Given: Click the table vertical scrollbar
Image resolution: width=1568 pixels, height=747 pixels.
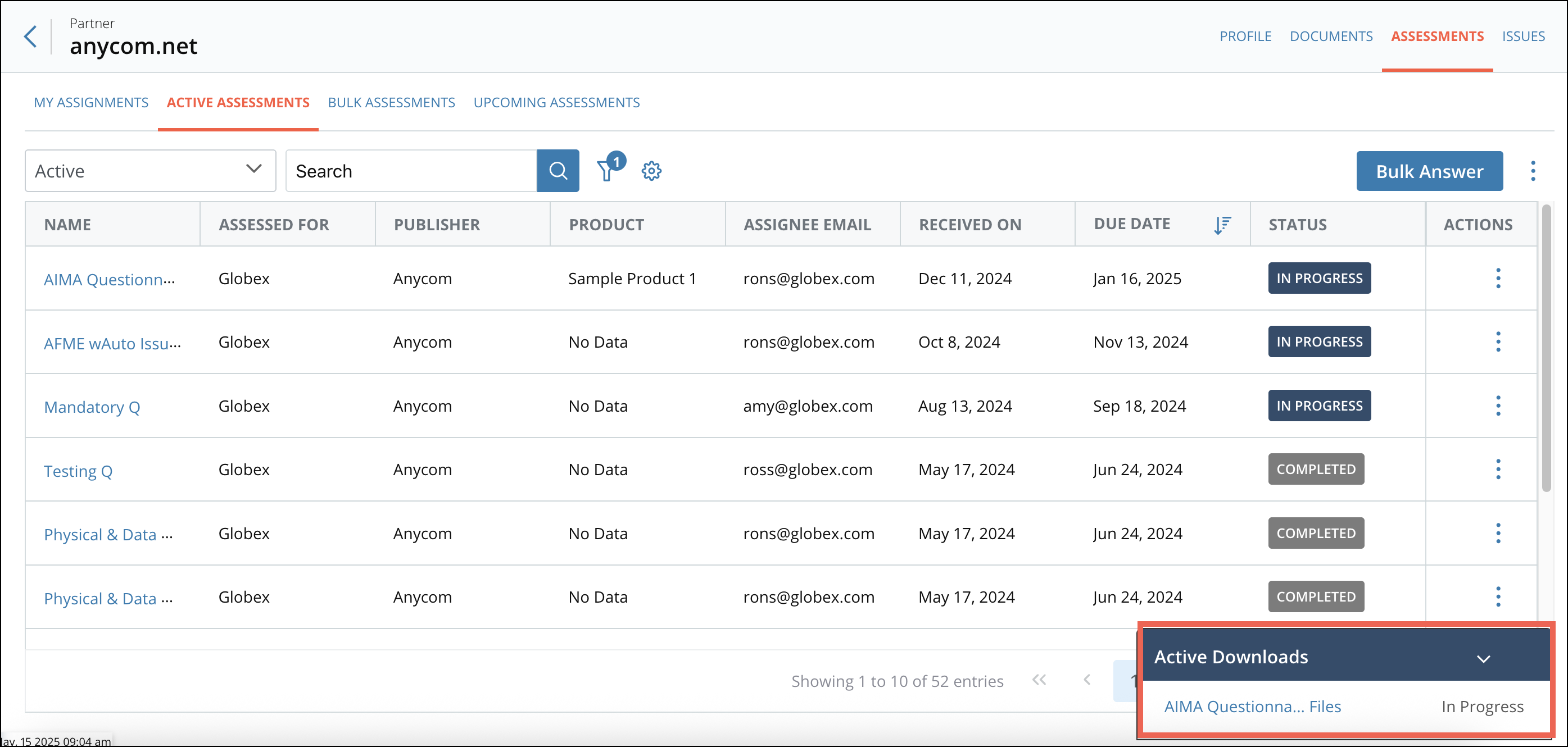Looking at the screenshot, I should tap(1546, 348).
